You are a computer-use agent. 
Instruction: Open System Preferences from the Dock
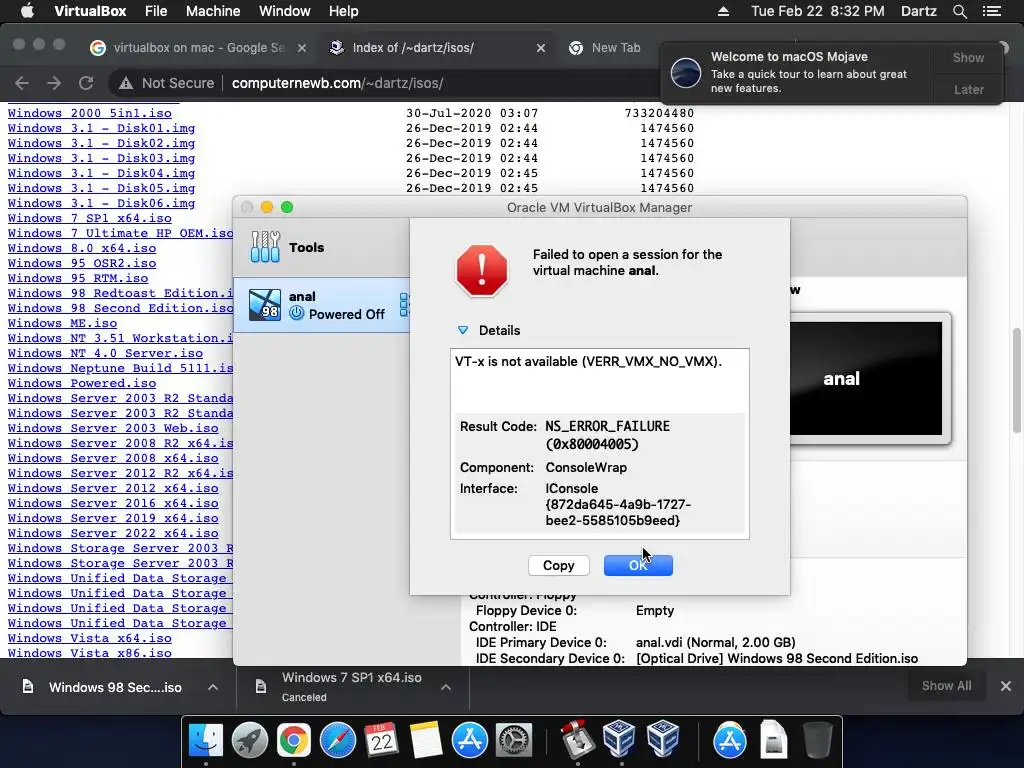pos(514,741)
